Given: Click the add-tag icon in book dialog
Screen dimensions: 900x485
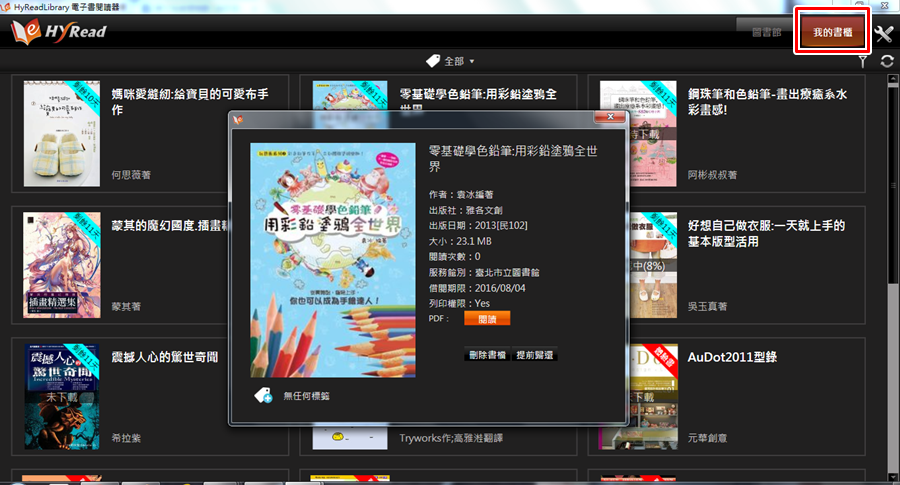Looking at the screenshot, I should [263, 396].
